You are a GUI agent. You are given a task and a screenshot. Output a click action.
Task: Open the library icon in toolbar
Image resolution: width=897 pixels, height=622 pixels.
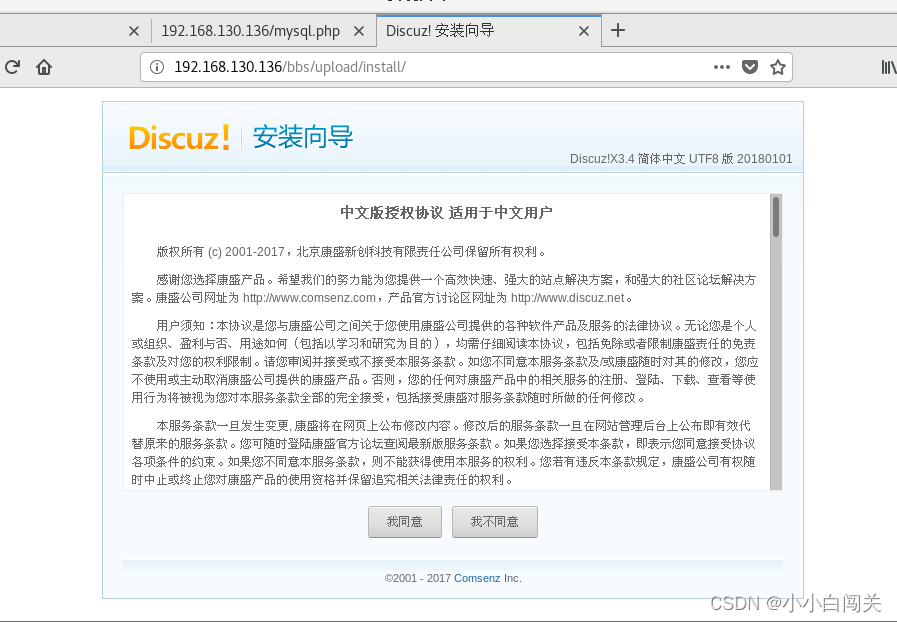pos(888,67)
